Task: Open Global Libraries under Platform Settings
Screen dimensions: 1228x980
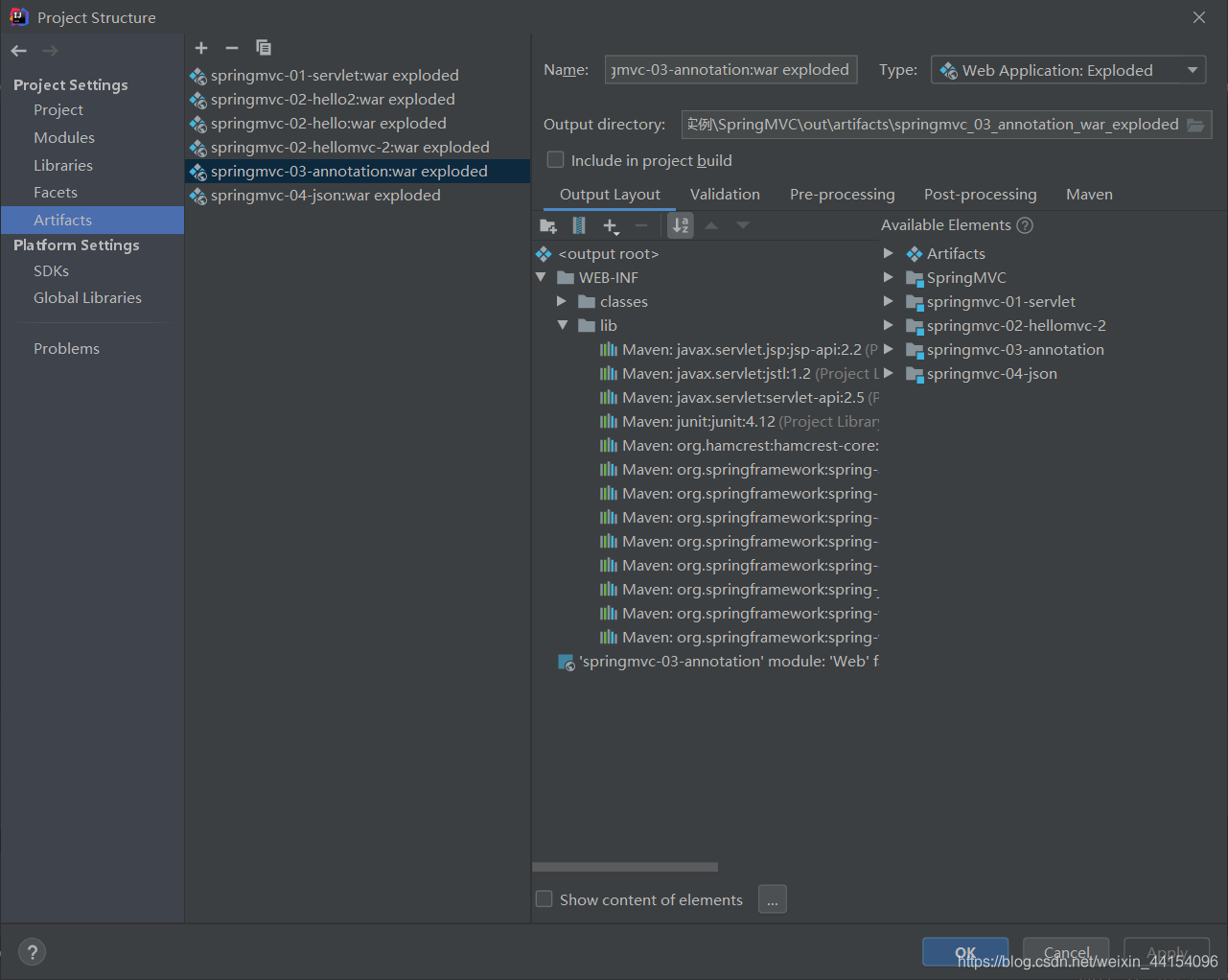Action: pos(87,298)
